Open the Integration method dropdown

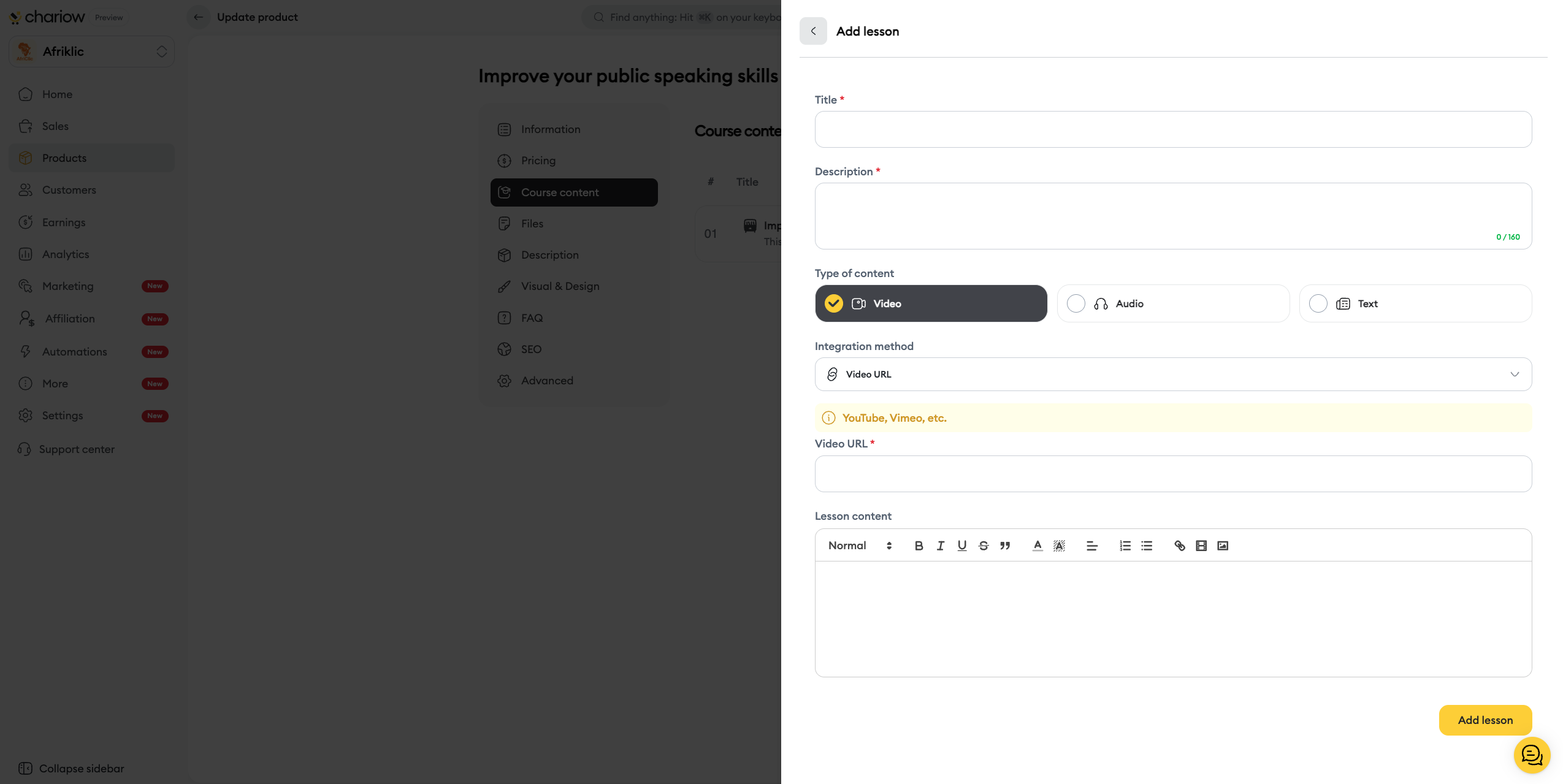(1172, 374)
